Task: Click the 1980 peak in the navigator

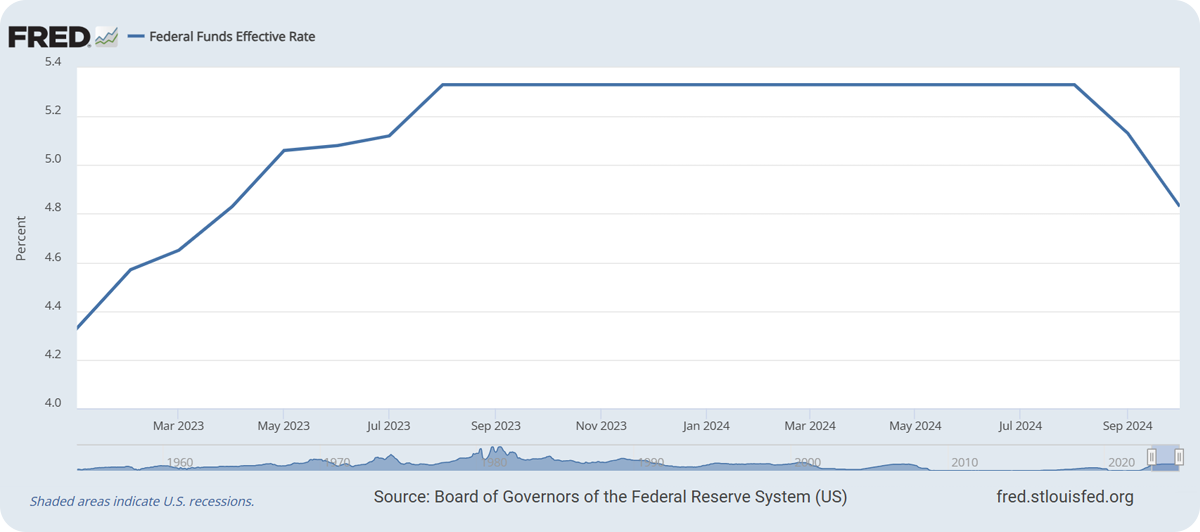Action: [x=494, y=453]
